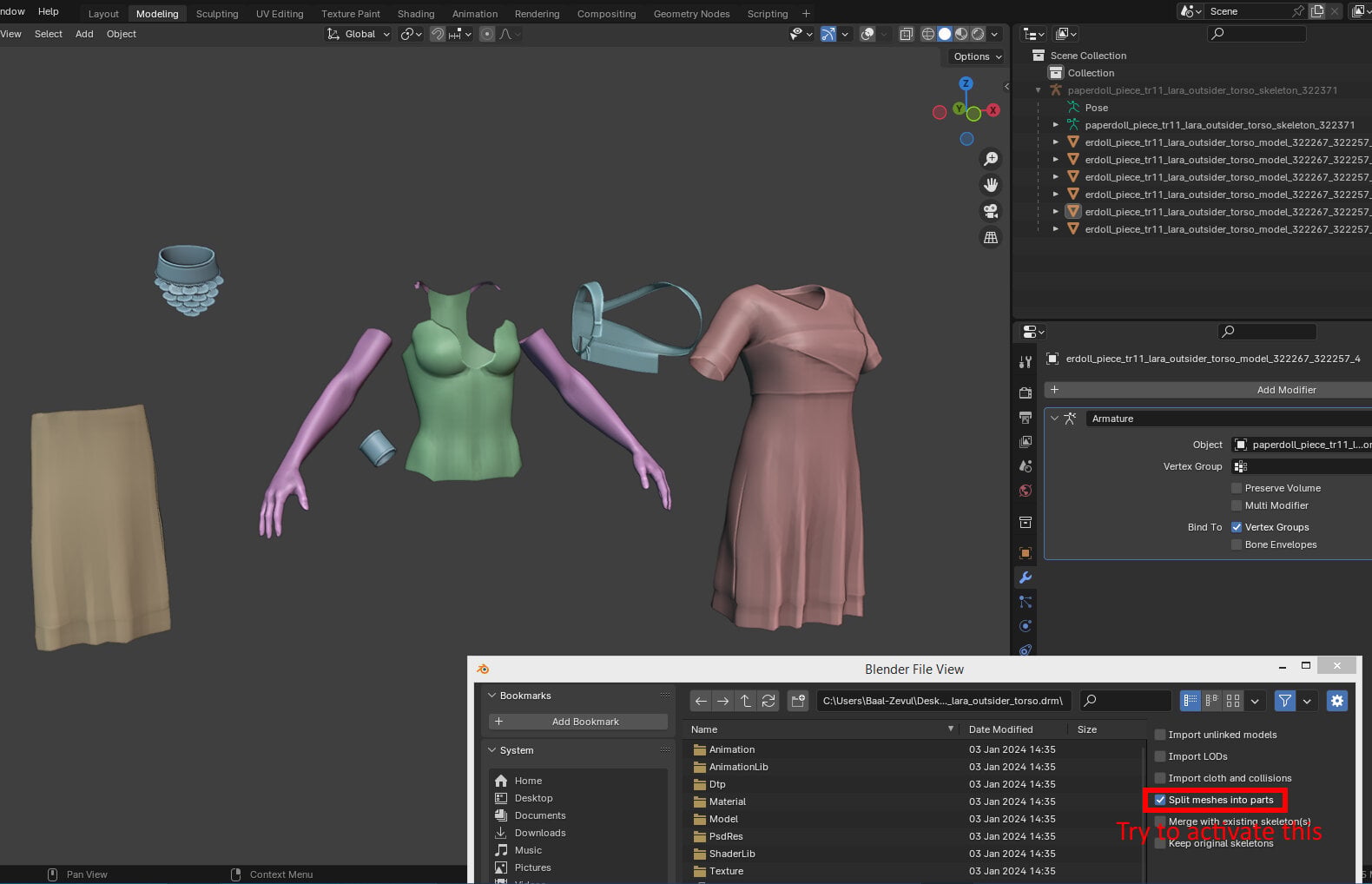Click the pan hand icon in the viewport
1372x884 pixels.
pyautogui.click(x=991, y=185)
